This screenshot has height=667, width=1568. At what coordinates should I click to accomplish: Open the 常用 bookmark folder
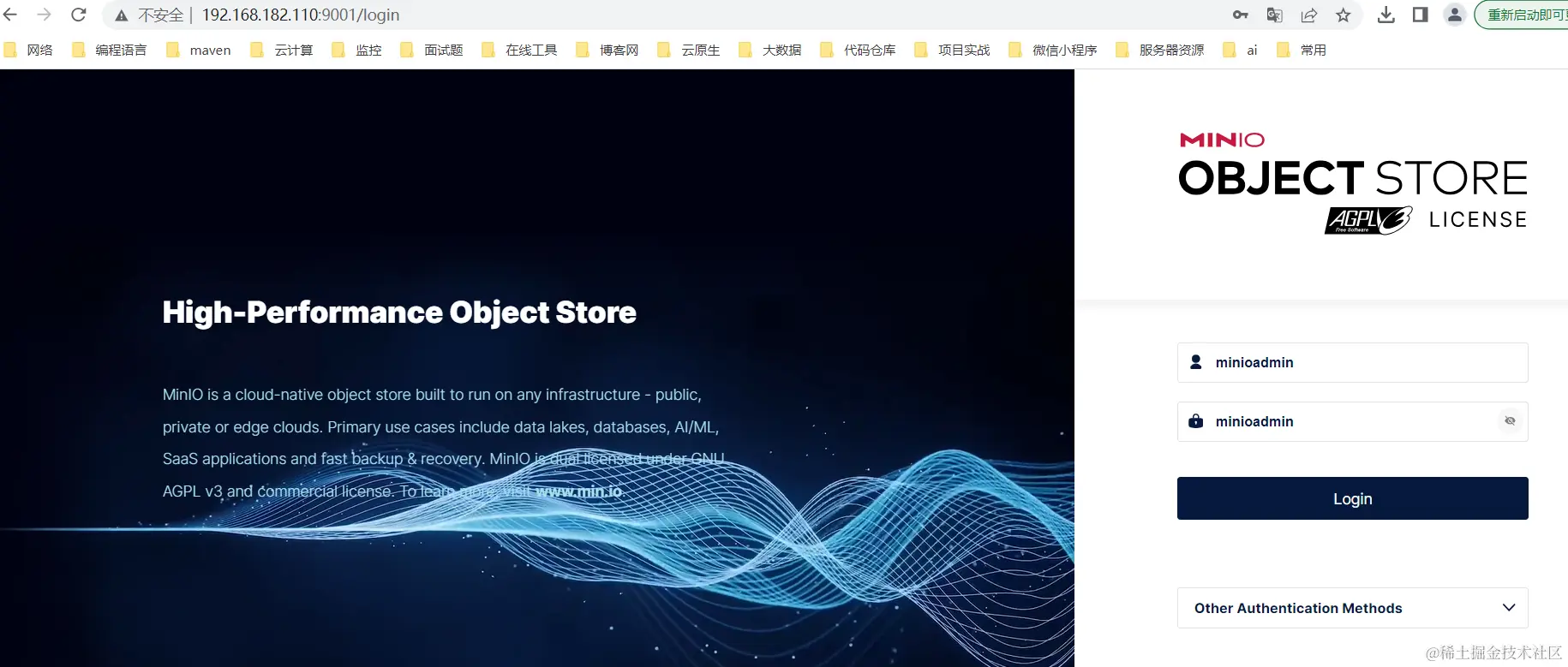point(1302,50)
